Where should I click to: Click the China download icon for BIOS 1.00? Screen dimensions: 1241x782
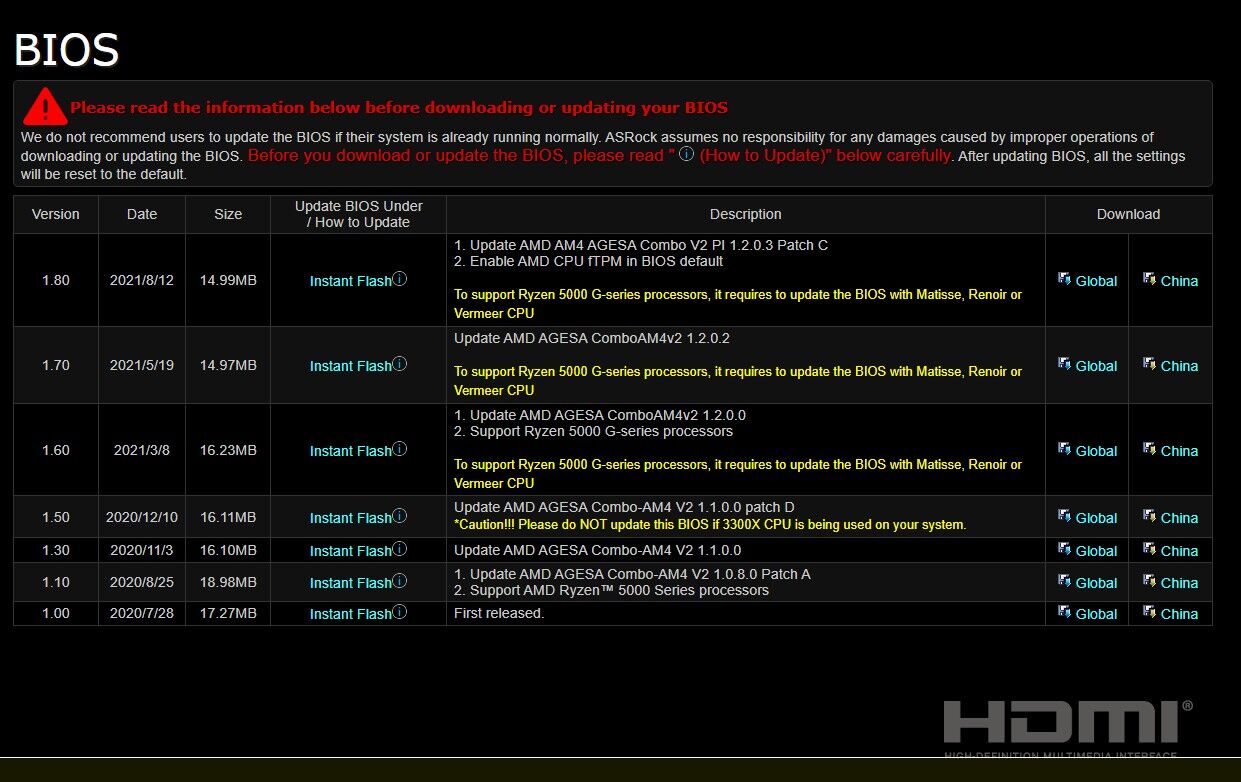1149,612
